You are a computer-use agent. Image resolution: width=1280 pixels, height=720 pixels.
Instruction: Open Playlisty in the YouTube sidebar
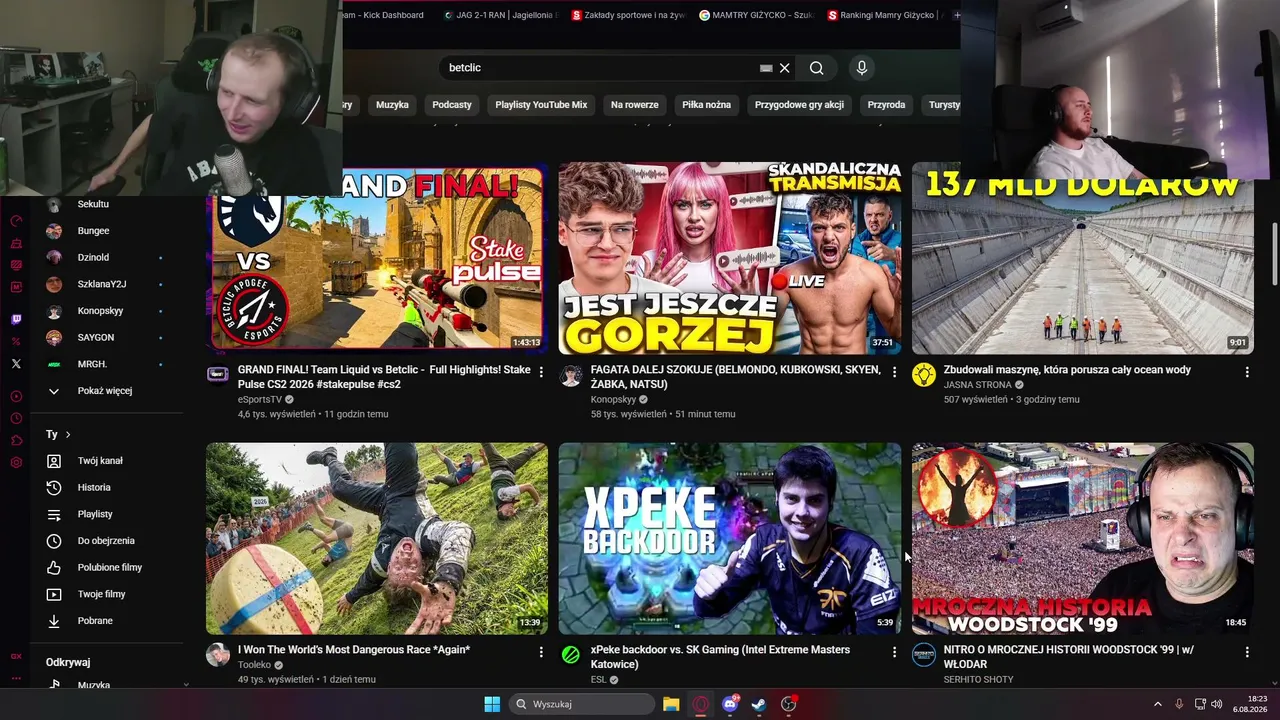(x=96, y=514)
